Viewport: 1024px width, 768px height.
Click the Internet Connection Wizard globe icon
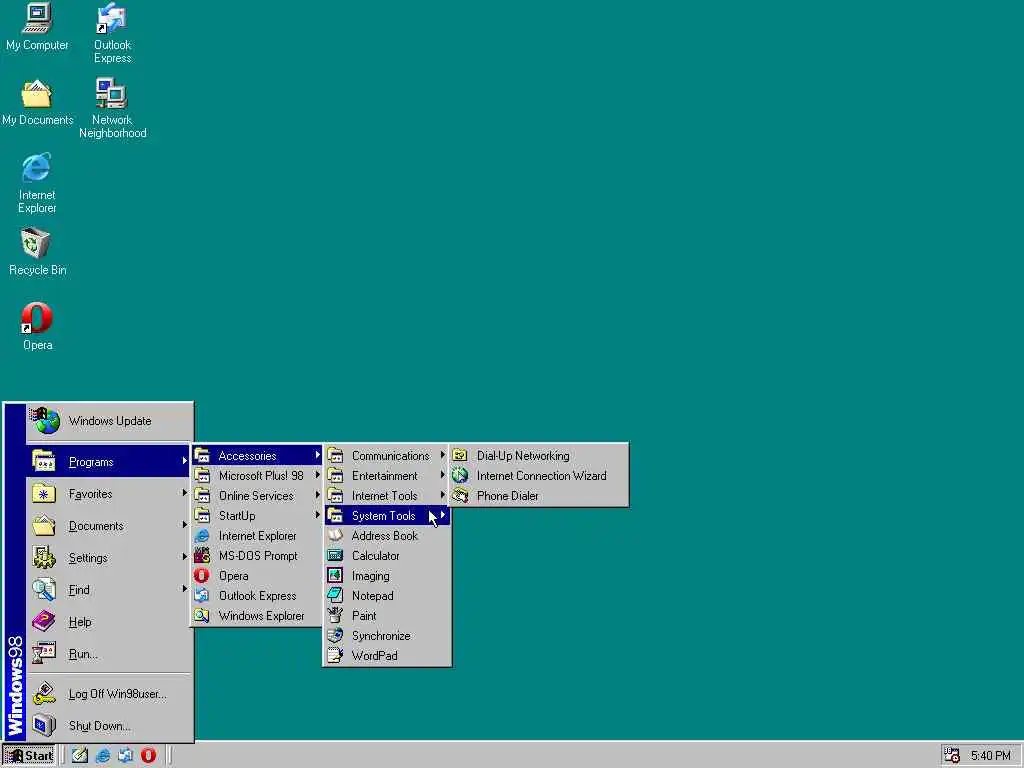pyautogui.click(x=460, y=475)
